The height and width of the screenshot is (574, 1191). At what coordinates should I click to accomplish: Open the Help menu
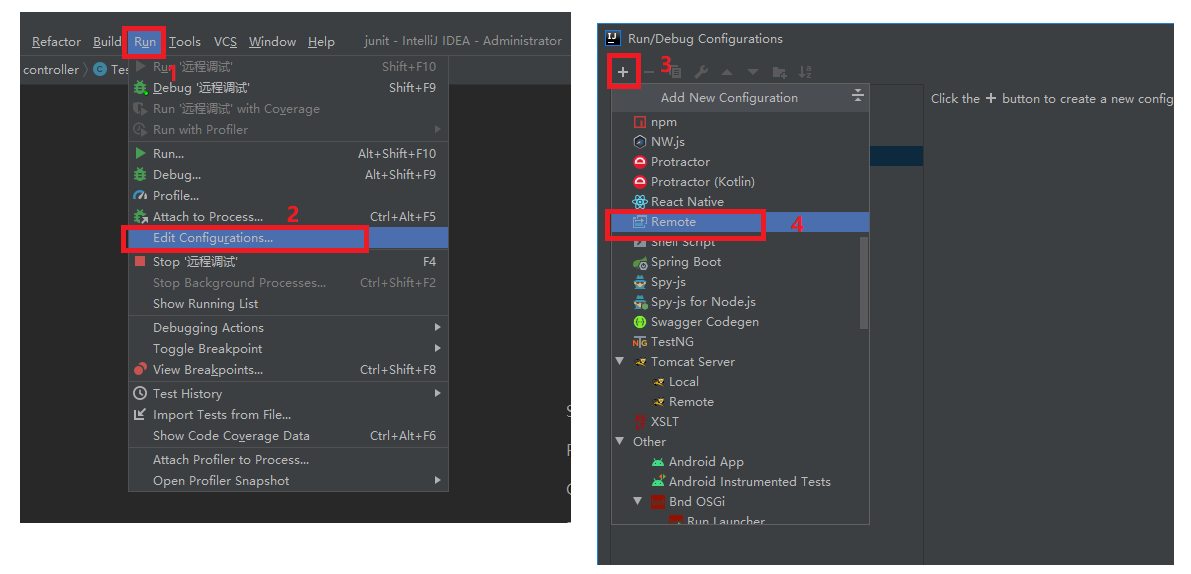coord(321,42)
